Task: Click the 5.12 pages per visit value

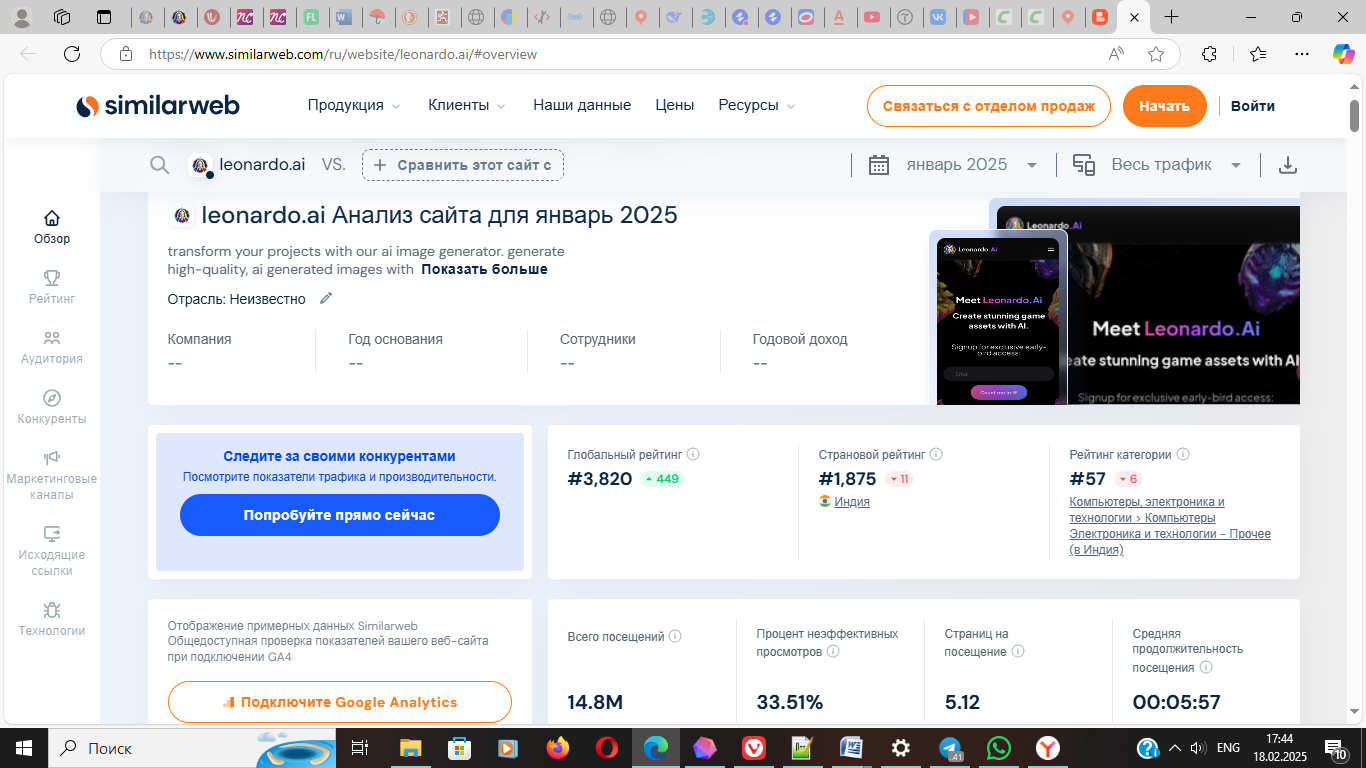Action: pos(962,702)
